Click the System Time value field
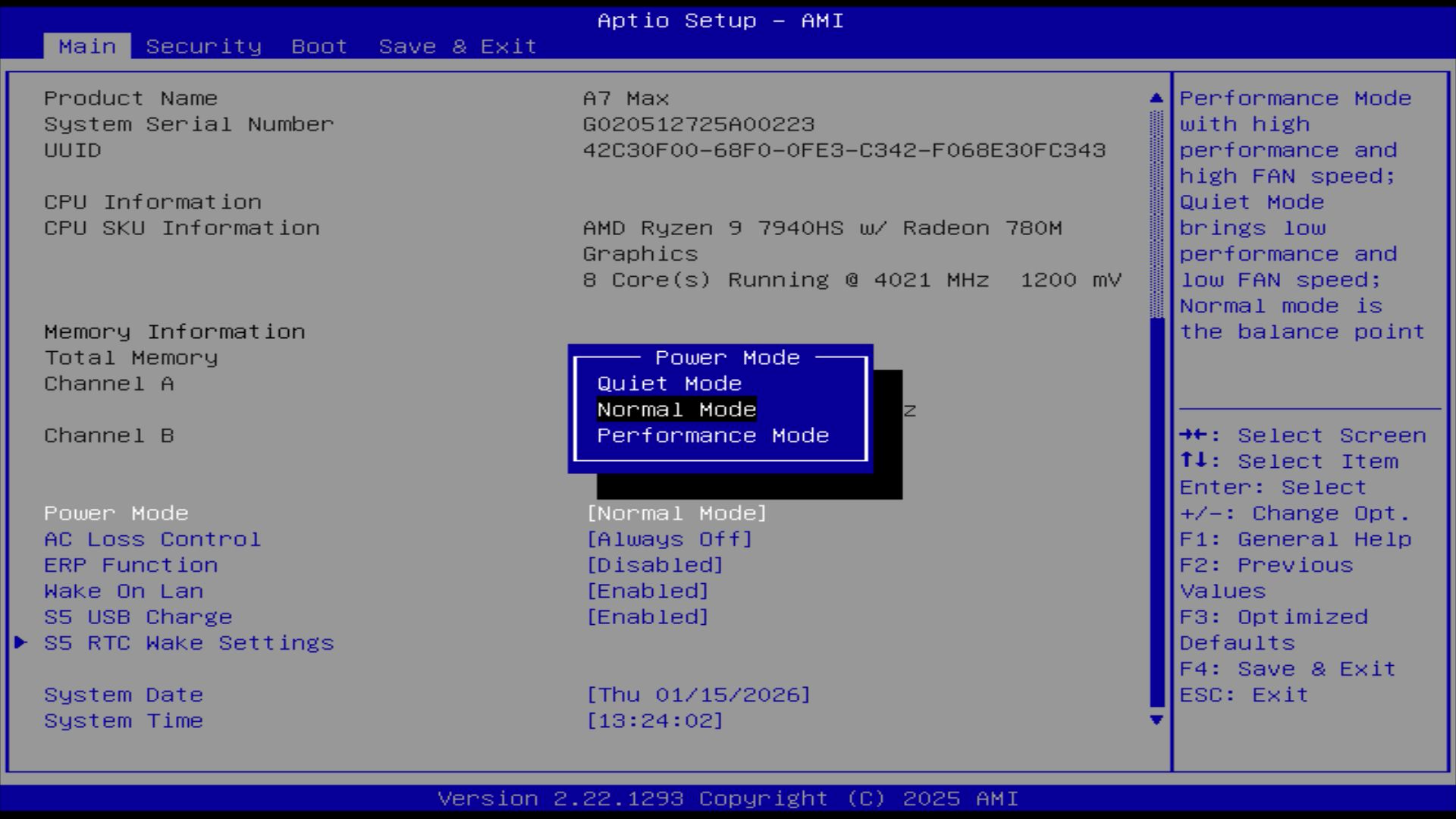This screenshot has height=819, width=1456. [x=654, y=720]
